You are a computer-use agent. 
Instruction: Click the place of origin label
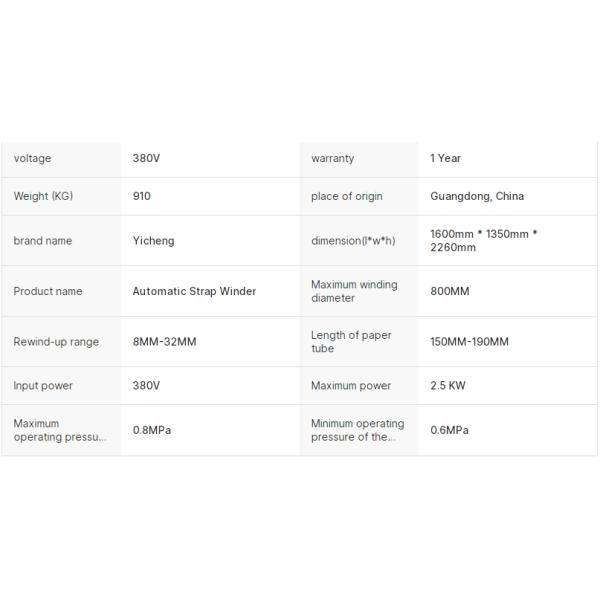(347, 196)
